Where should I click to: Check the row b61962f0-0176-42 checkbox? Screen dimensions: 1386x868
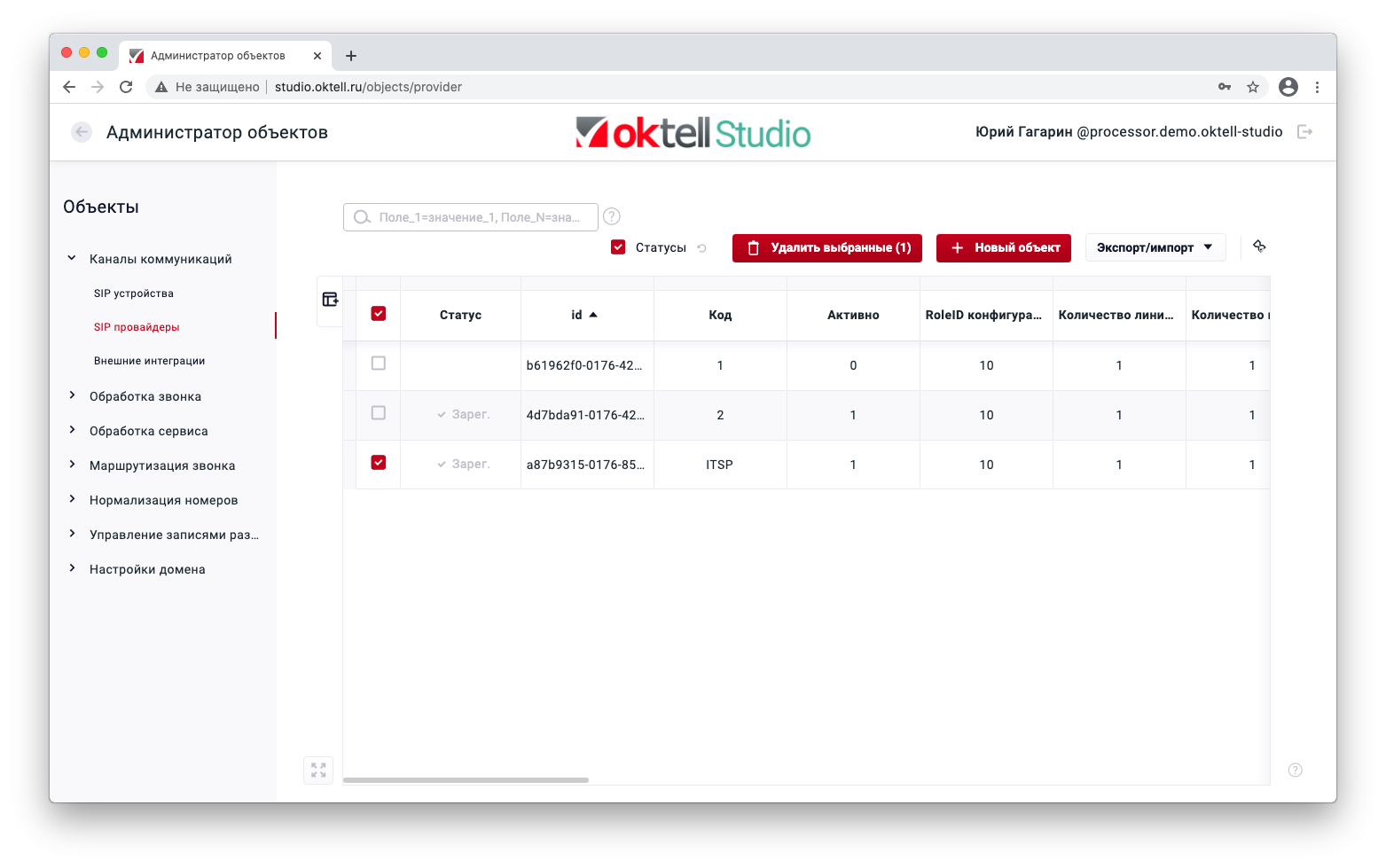(x=379, y=364)
